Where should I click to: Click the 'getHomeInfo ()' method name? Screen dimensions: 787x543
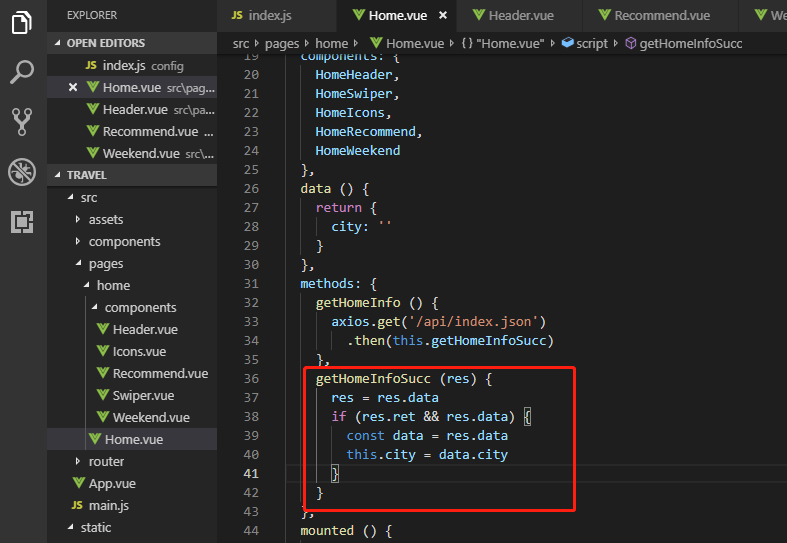pos(369,303)
